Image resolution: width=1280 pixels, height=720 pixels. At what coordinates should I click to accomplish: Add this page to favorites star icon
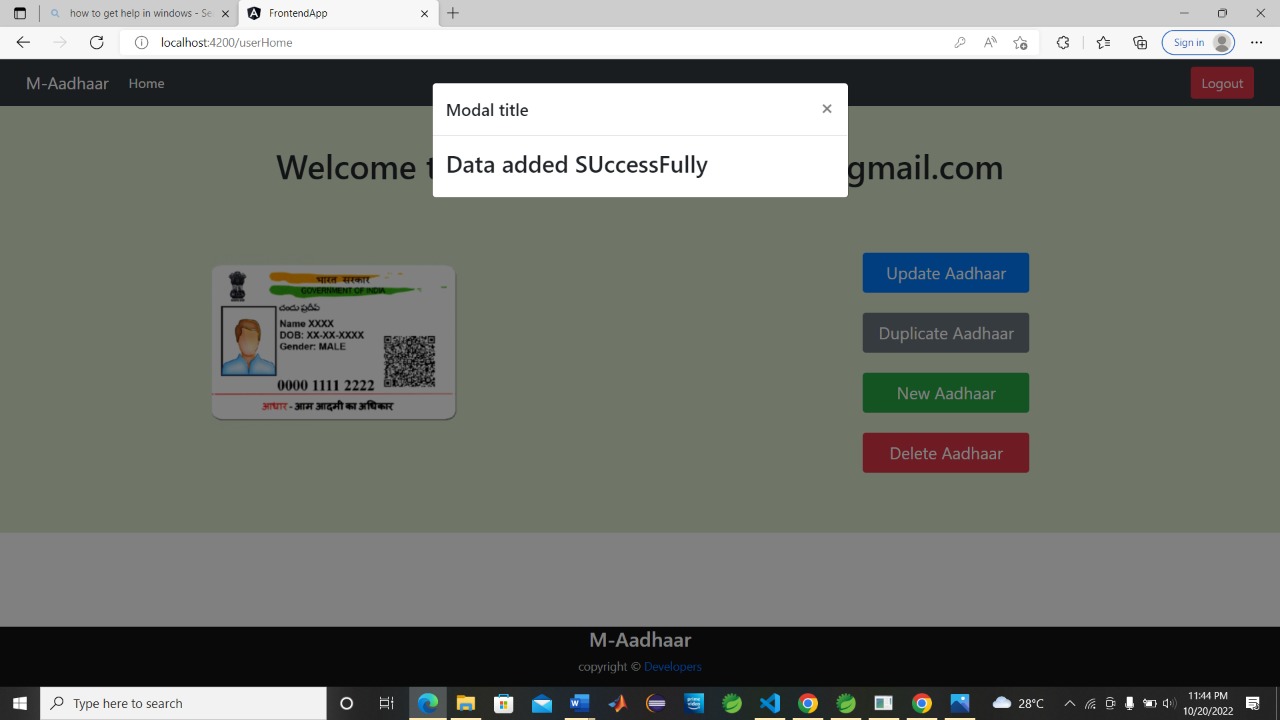(1020, 42)
